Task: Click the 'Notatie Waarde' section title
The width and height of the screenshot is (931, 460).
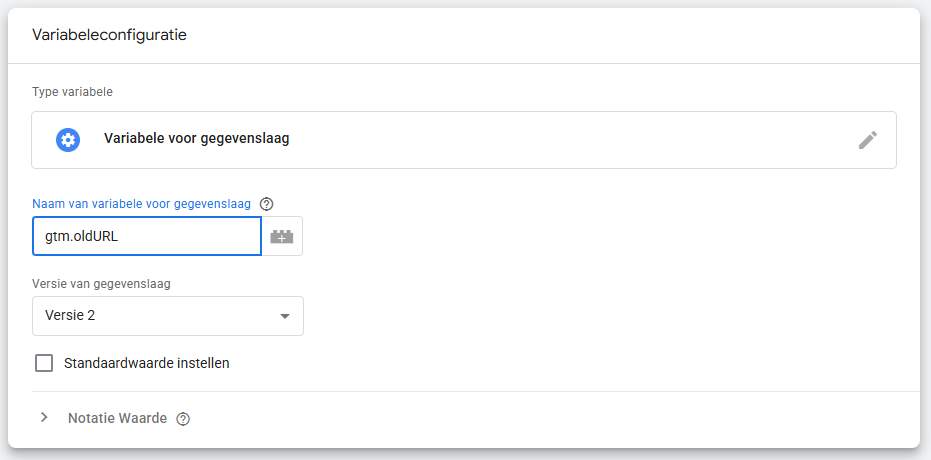Action: point(117,418)
